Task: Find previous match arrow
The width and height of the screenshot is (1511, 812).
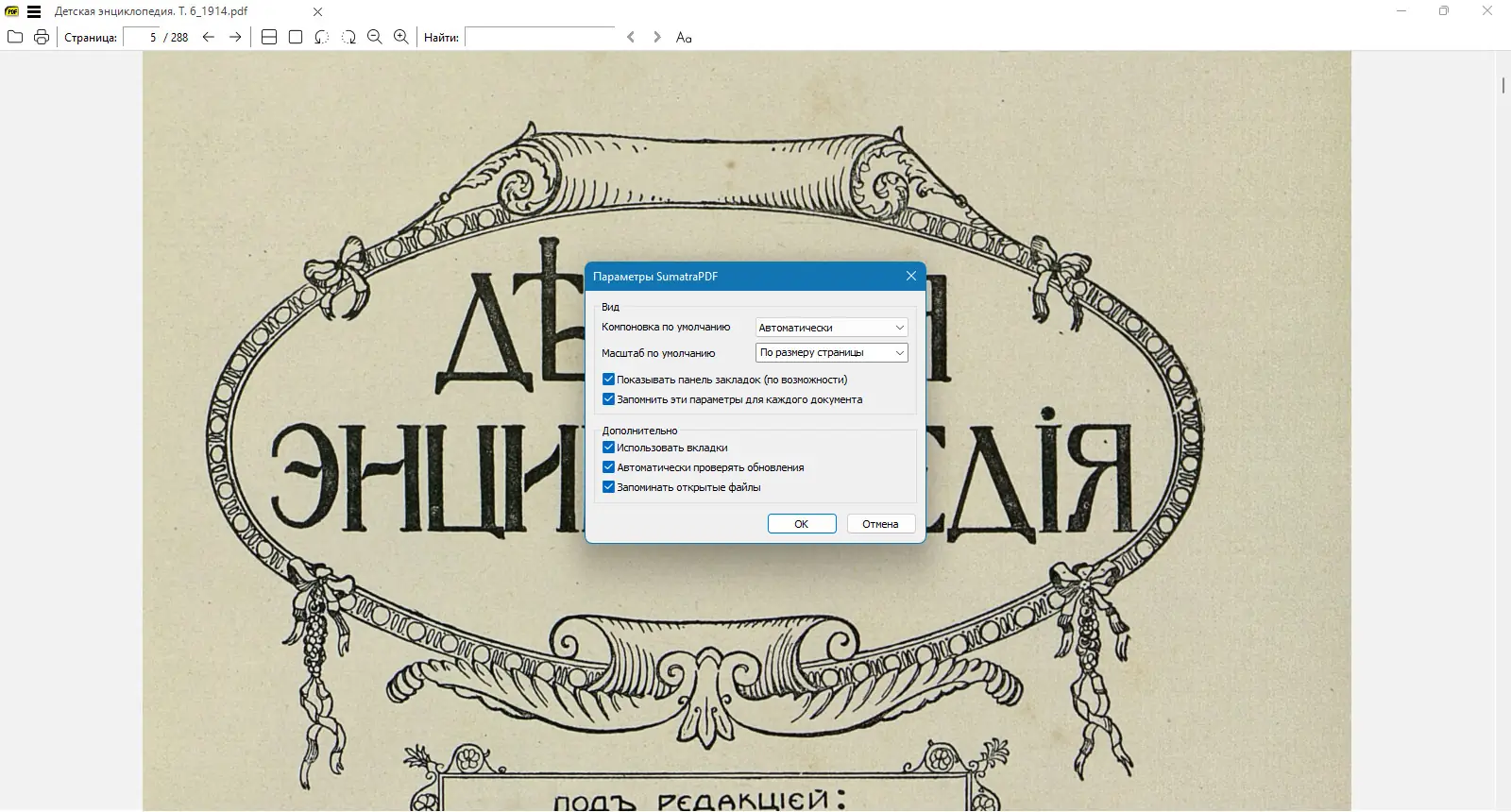Action: 631,37
